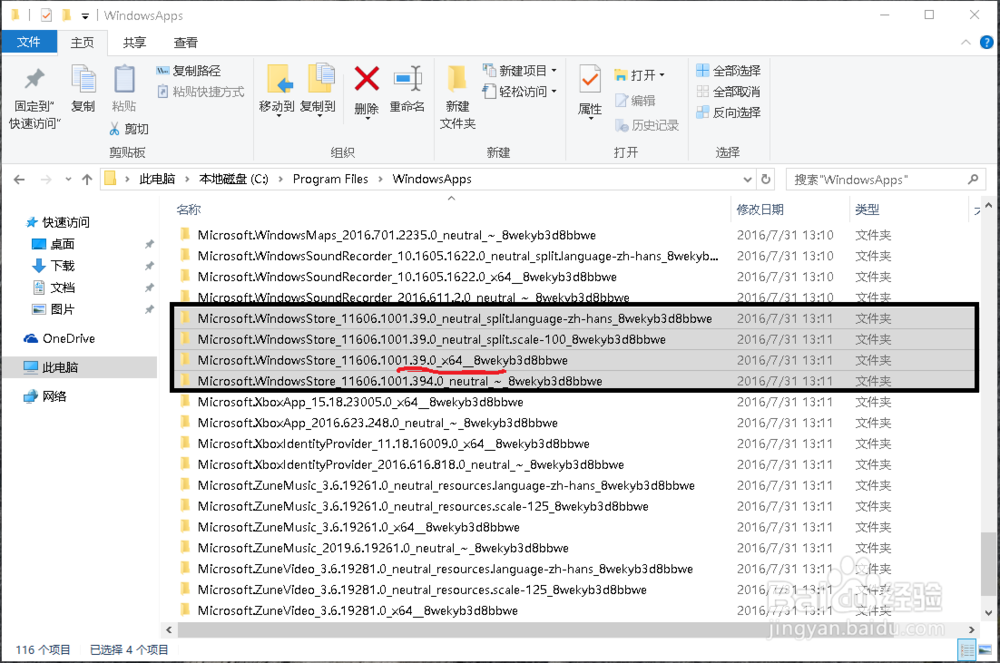
Task: Click the vertical scrollbar down arrow
Action: point(989,613)
